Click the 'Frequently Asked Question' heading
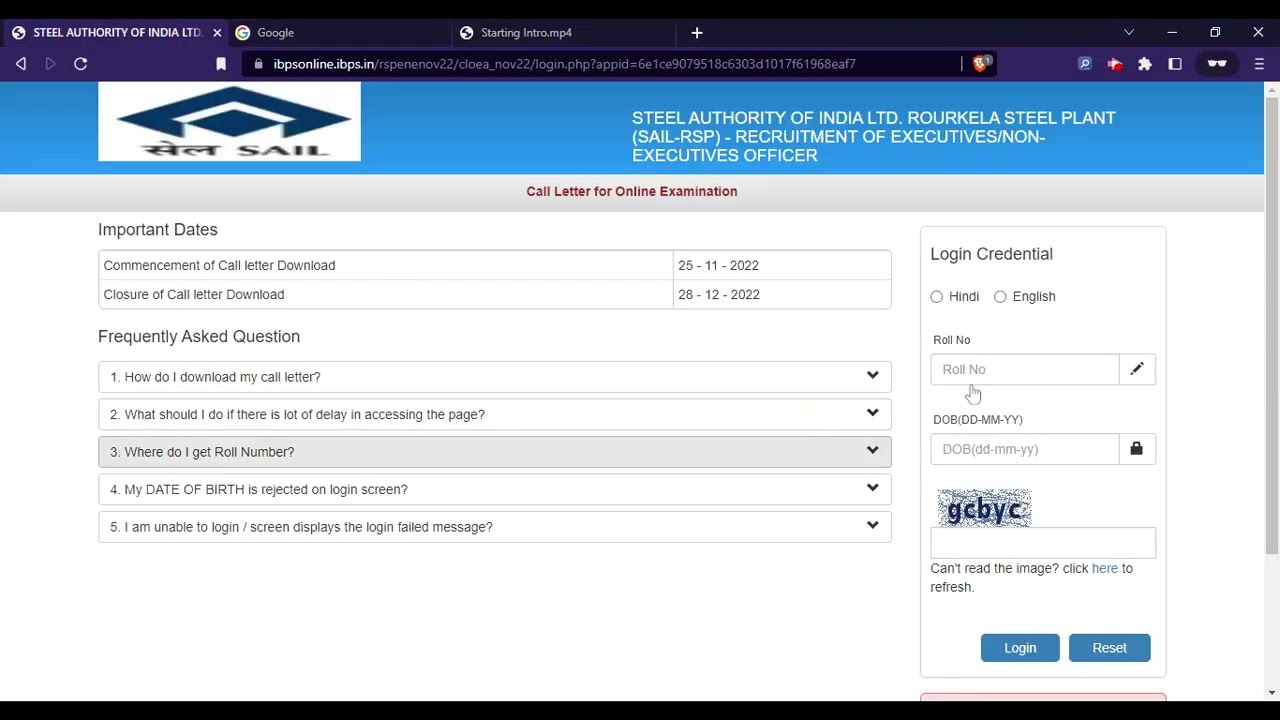 199,337
